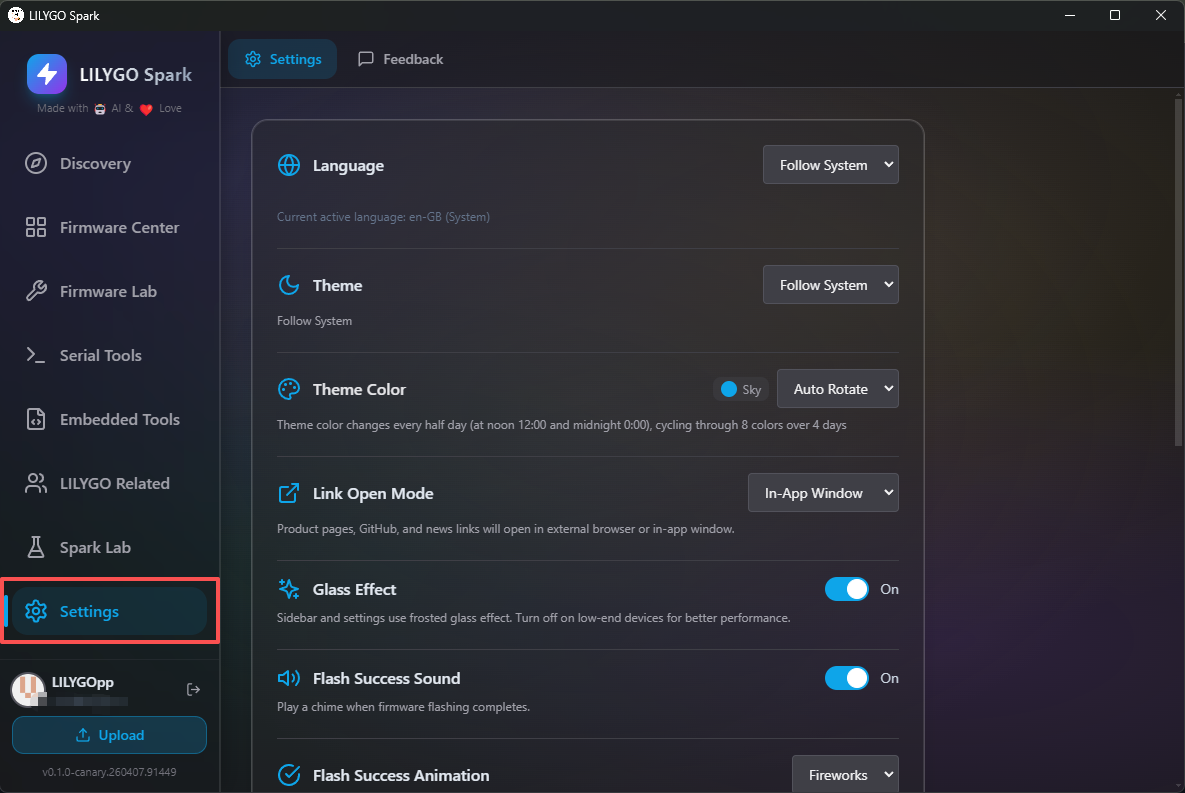Click the Discovery compass icon
1185x793 pixels.
pos(36,164)
